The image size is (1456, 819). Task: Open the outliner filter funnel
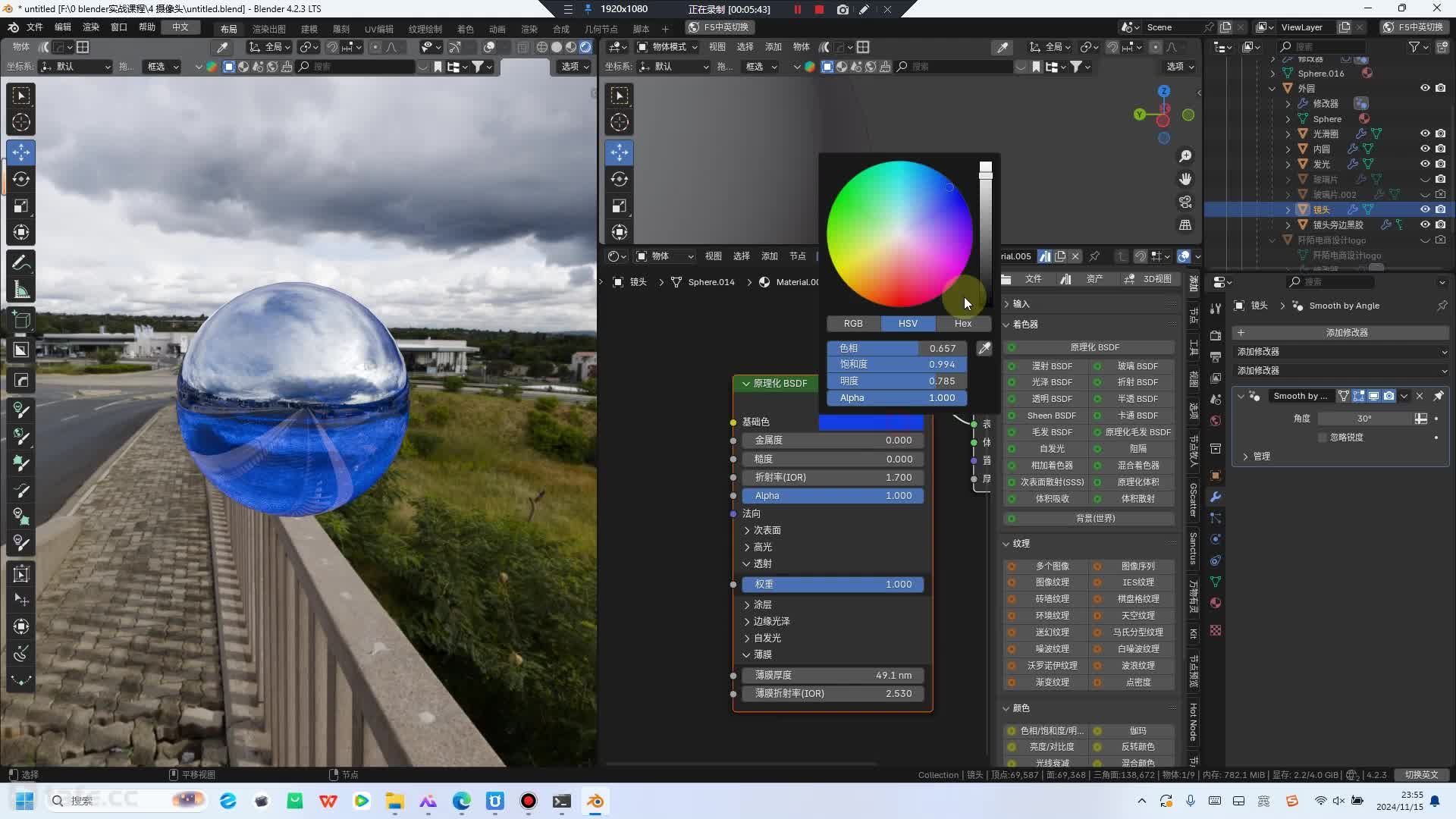click(1414, 47)
